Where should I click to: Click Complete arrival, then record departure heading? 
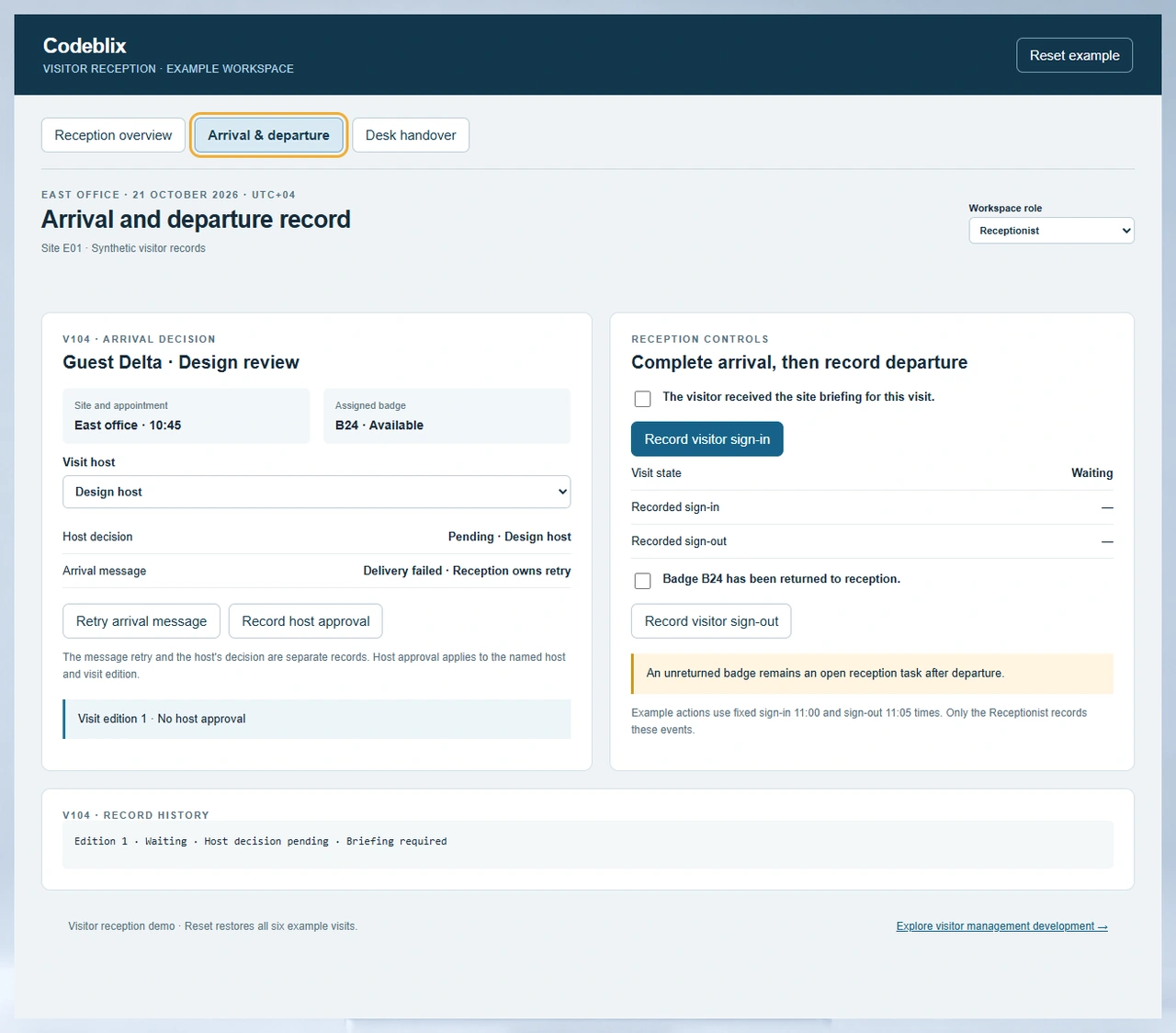point(799,362)
